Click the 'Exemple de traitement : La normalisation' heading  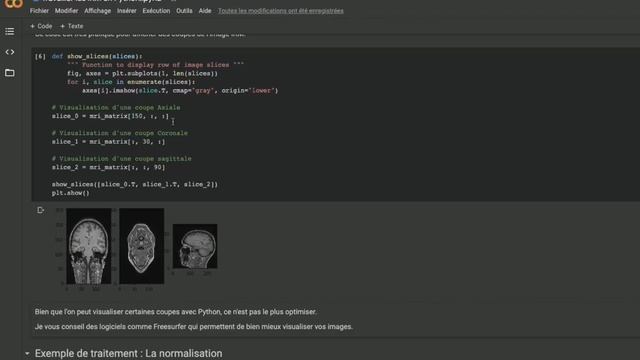click(x=129, y=353)
